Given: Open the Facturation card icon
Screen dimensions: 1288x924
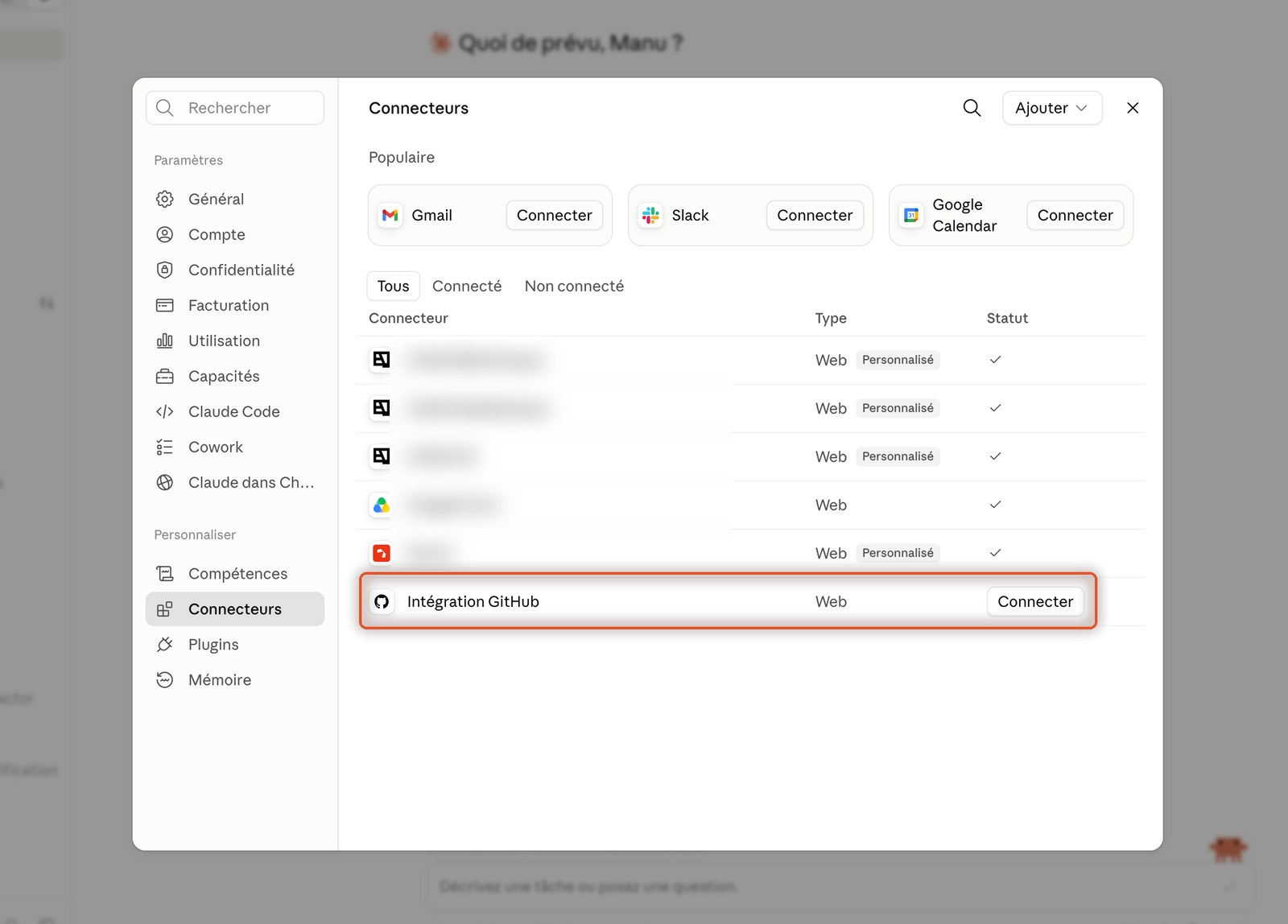Looking at the screenshot, I should pyautogui.click(x=165, y=305).
